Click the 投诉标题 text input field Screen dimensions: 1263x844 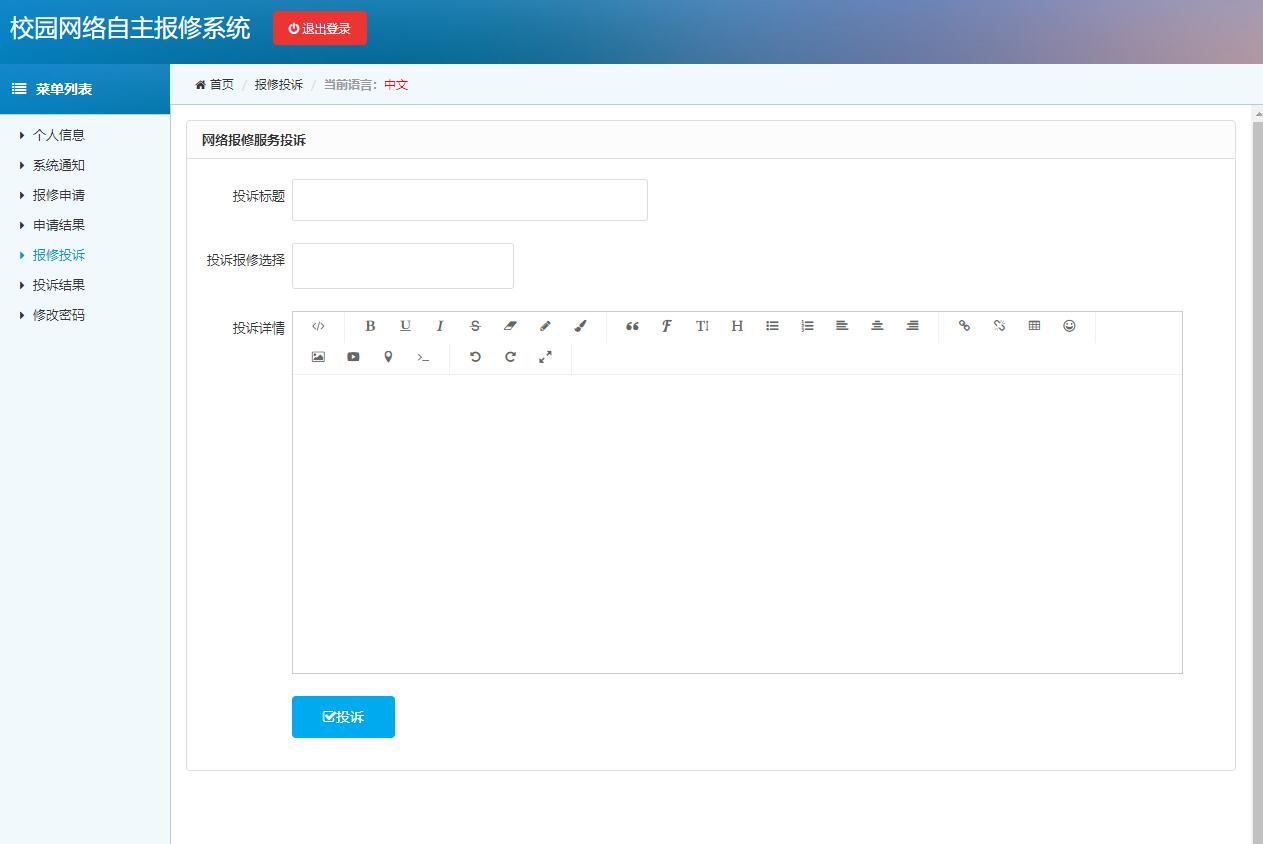coord(469,200)
